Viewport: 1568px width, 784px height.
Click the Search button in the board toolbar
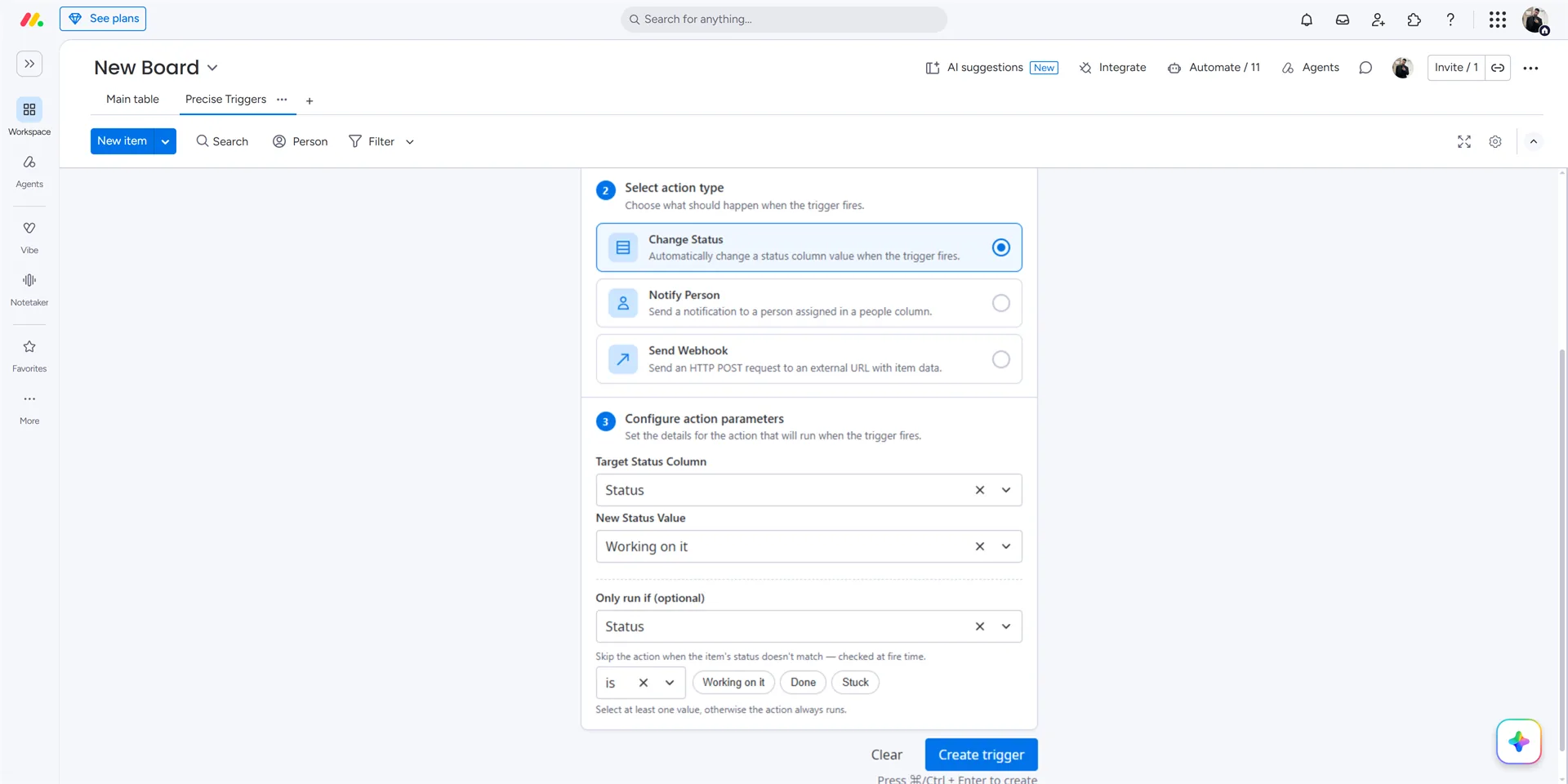pyautogui.click(x=222, y=142)
